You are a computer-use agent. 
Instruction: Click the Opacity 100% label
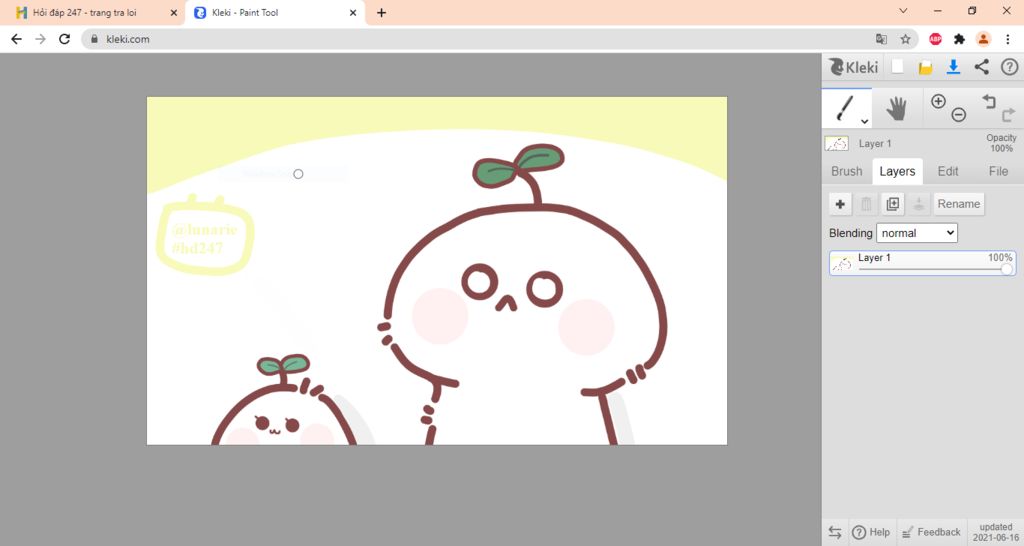(1001, 143)
